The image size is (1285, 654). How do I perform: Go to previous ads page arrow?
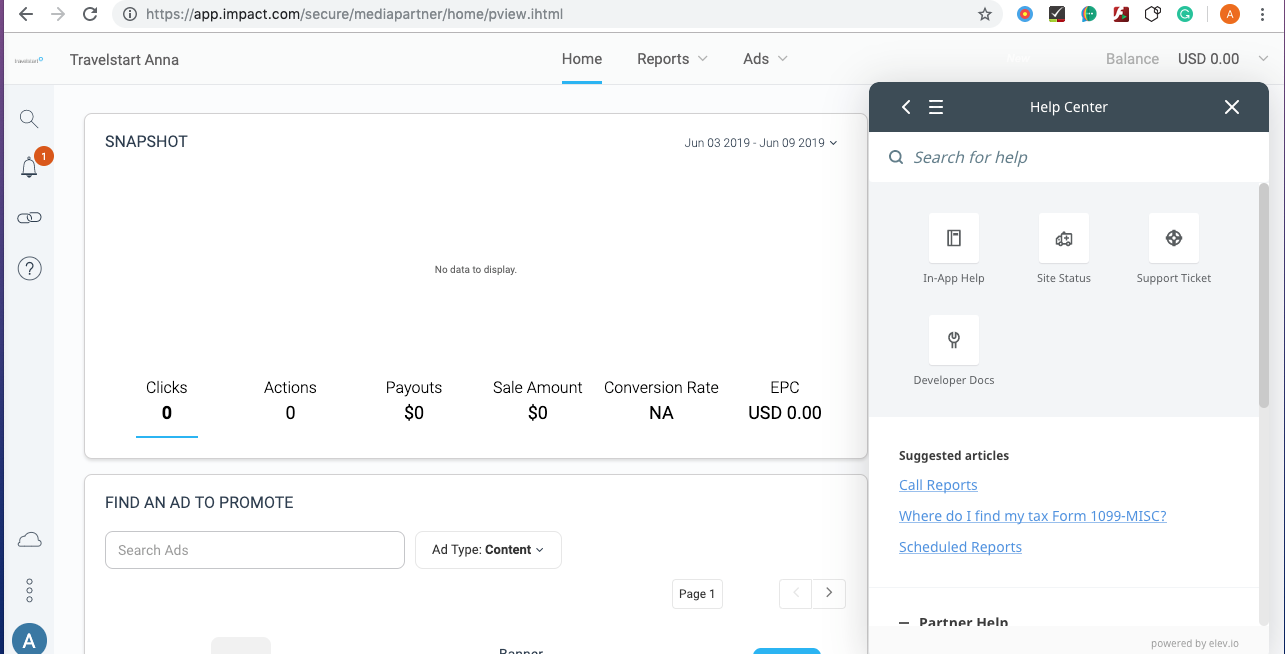tap(796, 593)
